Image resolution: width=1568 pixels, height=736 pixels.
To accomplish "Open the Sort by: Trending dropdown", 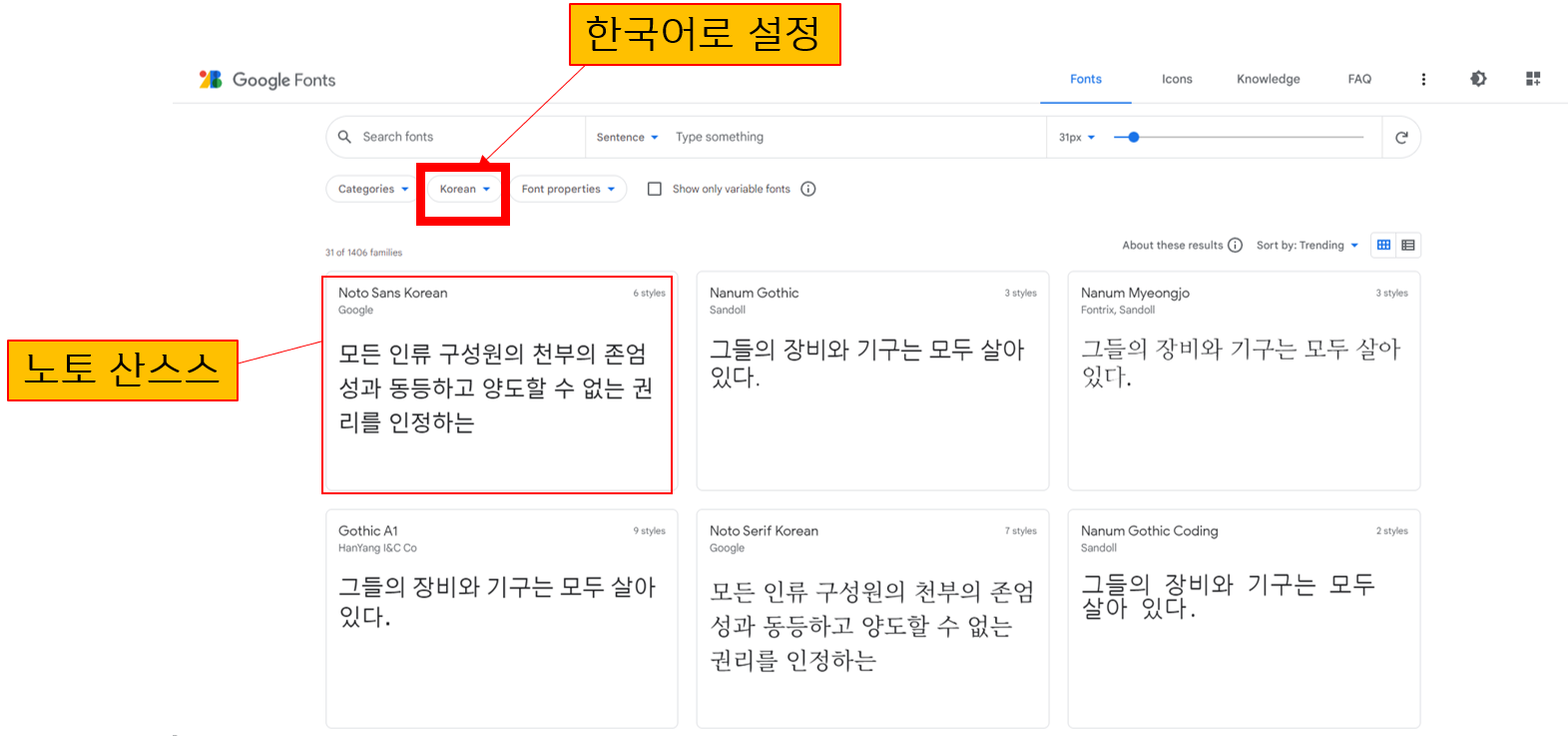I will pos(1307,246).
